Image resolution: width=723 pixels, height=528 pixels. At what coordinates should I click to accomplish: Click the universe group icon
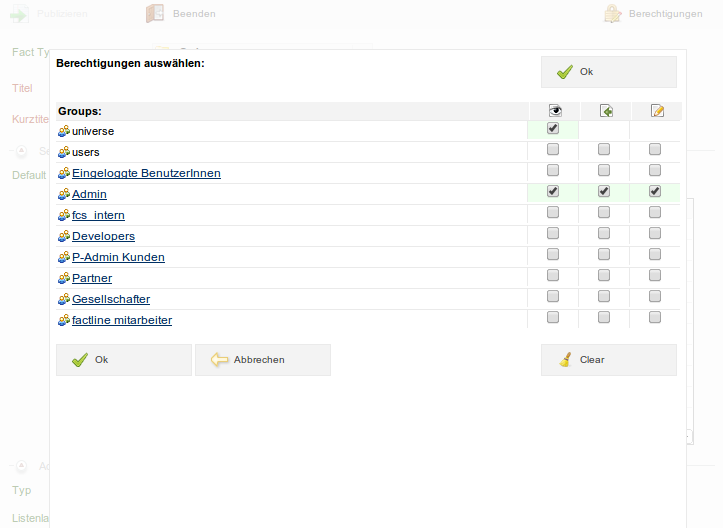[x=64, y=131]
